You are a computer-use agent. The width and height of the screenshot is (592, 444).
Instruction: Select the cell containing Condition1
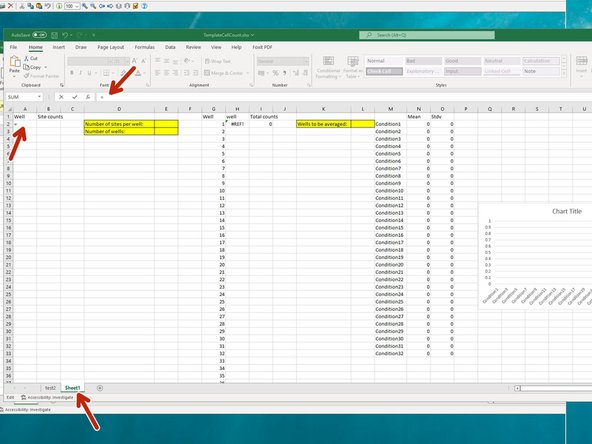coord(390,124)
